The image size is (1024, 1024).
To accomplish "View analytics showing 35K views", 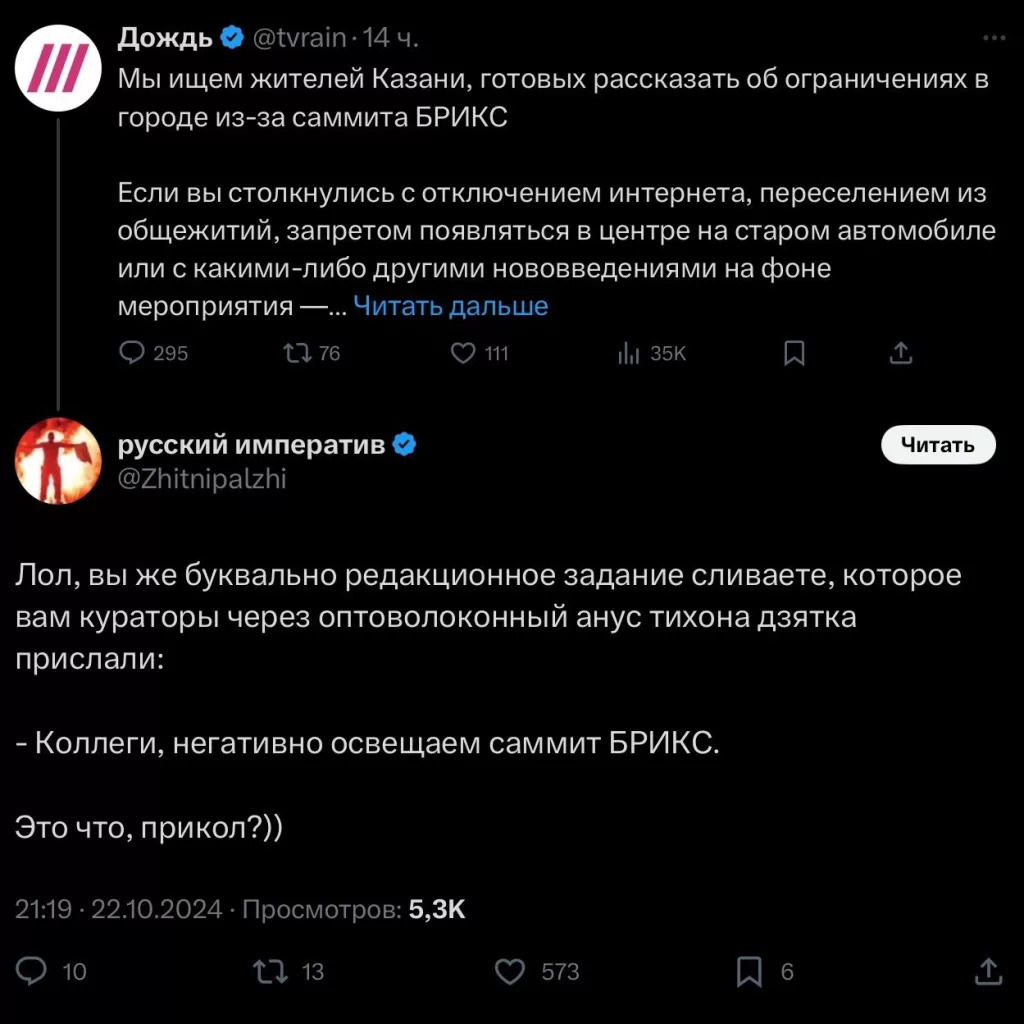I will 629,353.
